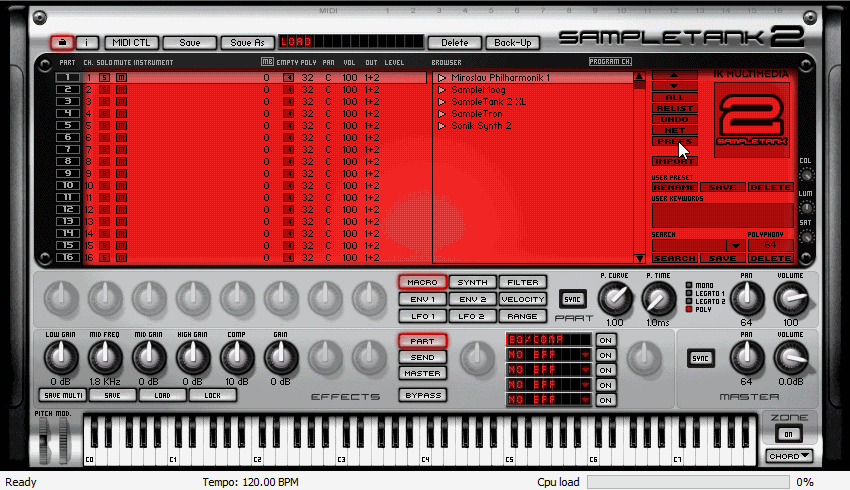This screenshot has width=850, height=490.
Task: Click the up arrow button above ALL
Action: point(674,75)
